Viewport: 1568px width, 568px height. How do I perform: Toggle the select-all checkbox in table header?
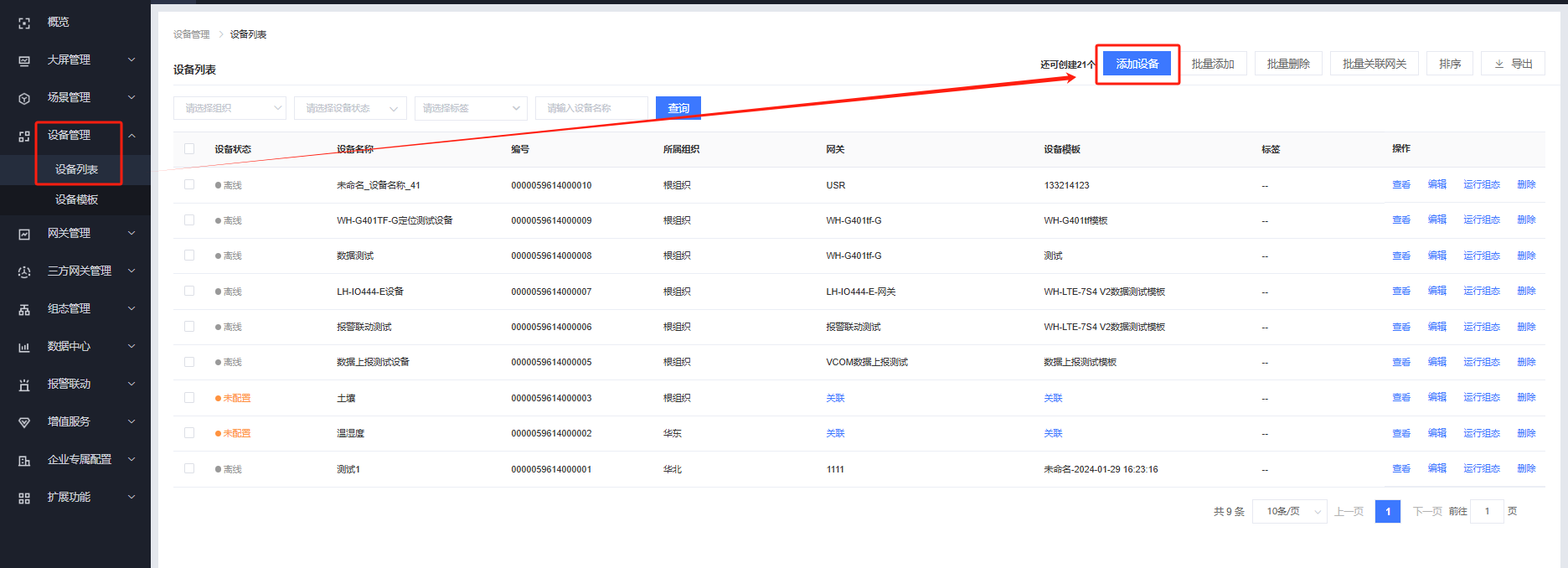[189, 149]
